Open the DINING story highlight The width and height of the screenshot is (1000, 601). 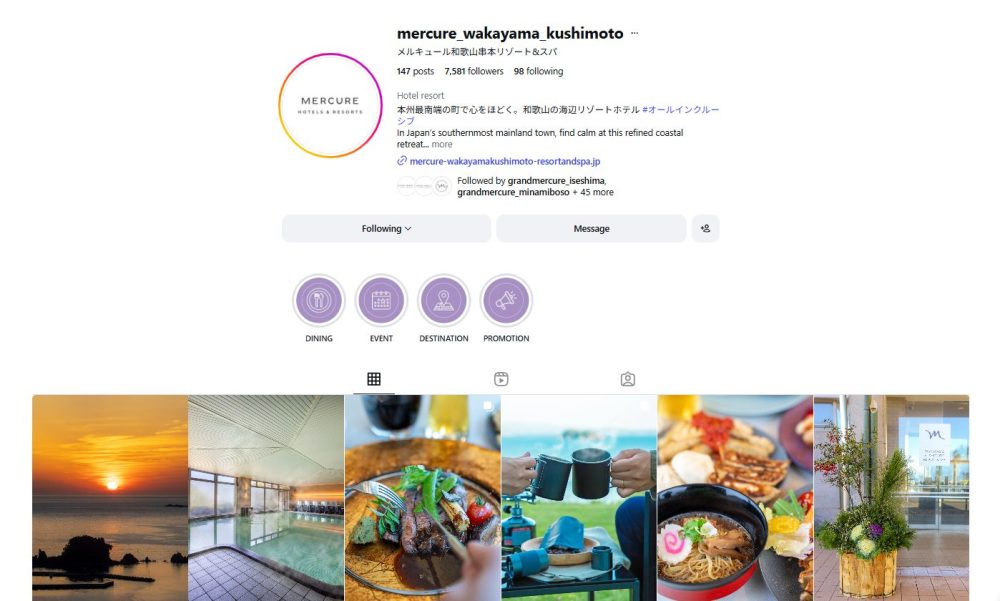coord(318,300)
